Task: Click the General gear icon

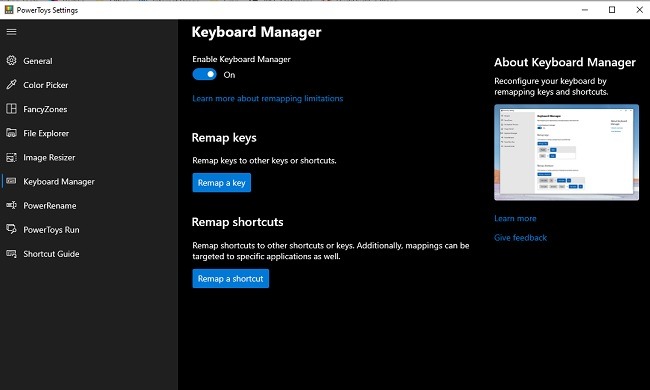Action: [x=11, y=61]
